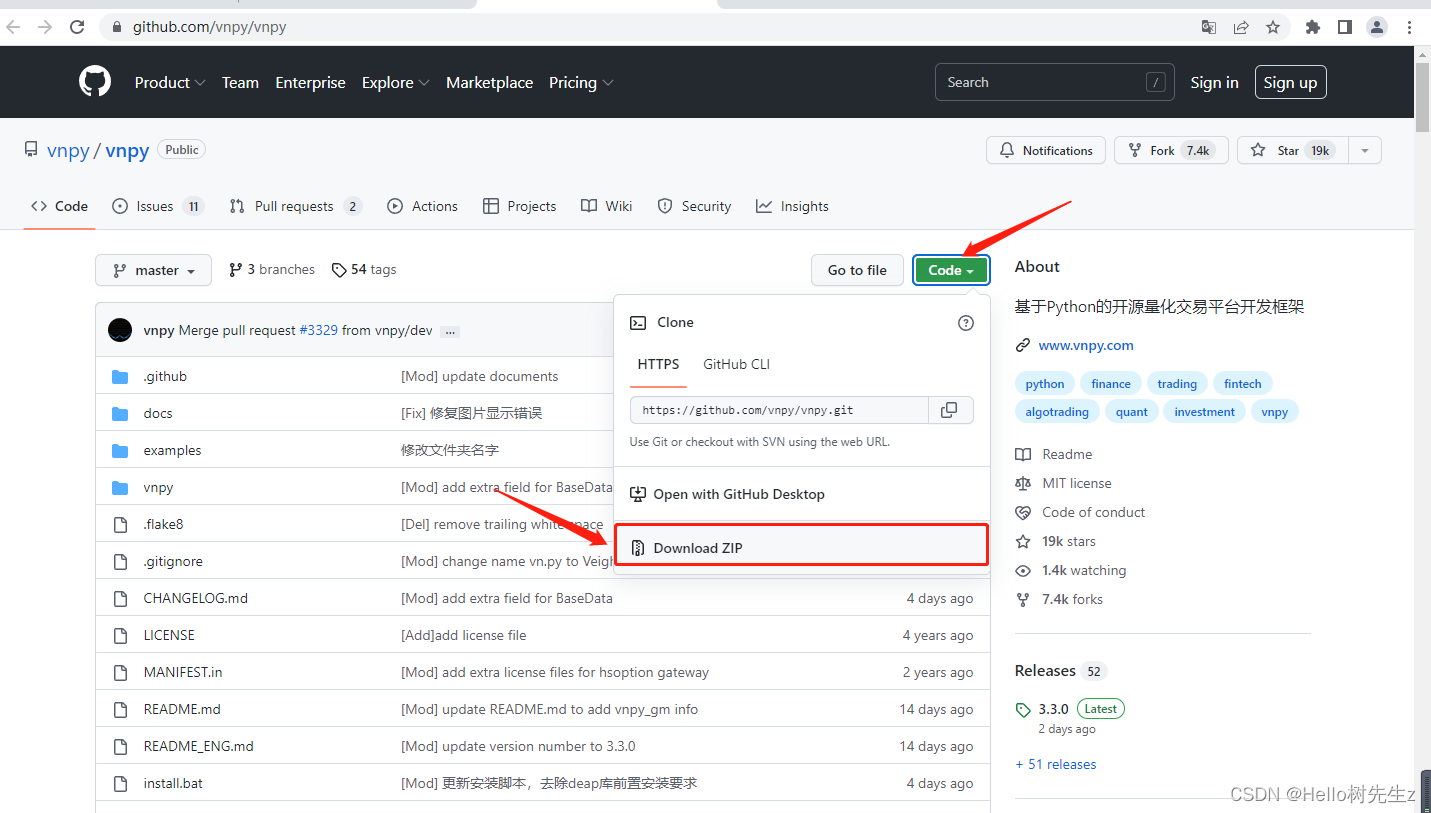Open the #3329 pull request link

click(x=318, y=331)
